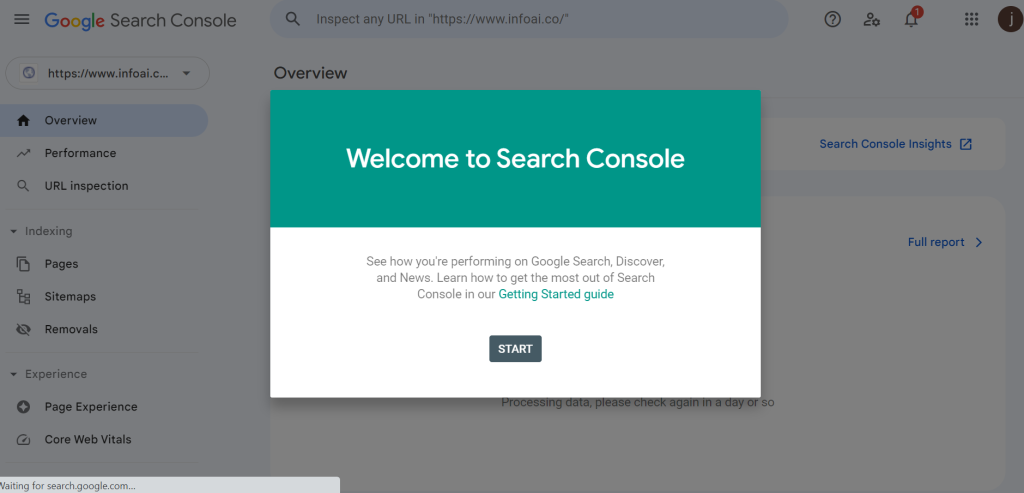Click the START button
Screen dimensions: 1024x493
tap(515, 349)
